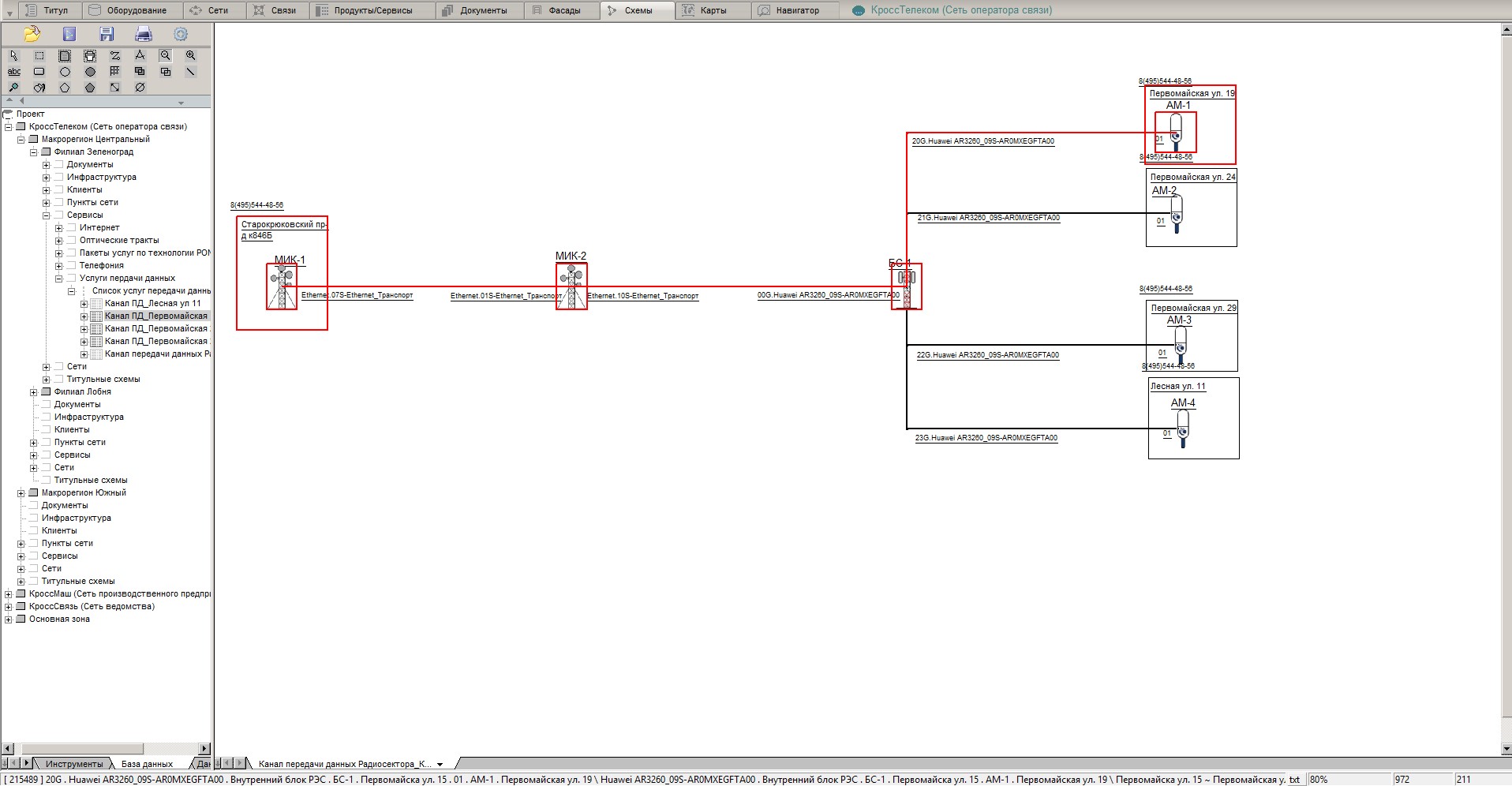Expand the Интернет tree node
The height and width of the screenshot is (786, 1512).
coord(59,228)
